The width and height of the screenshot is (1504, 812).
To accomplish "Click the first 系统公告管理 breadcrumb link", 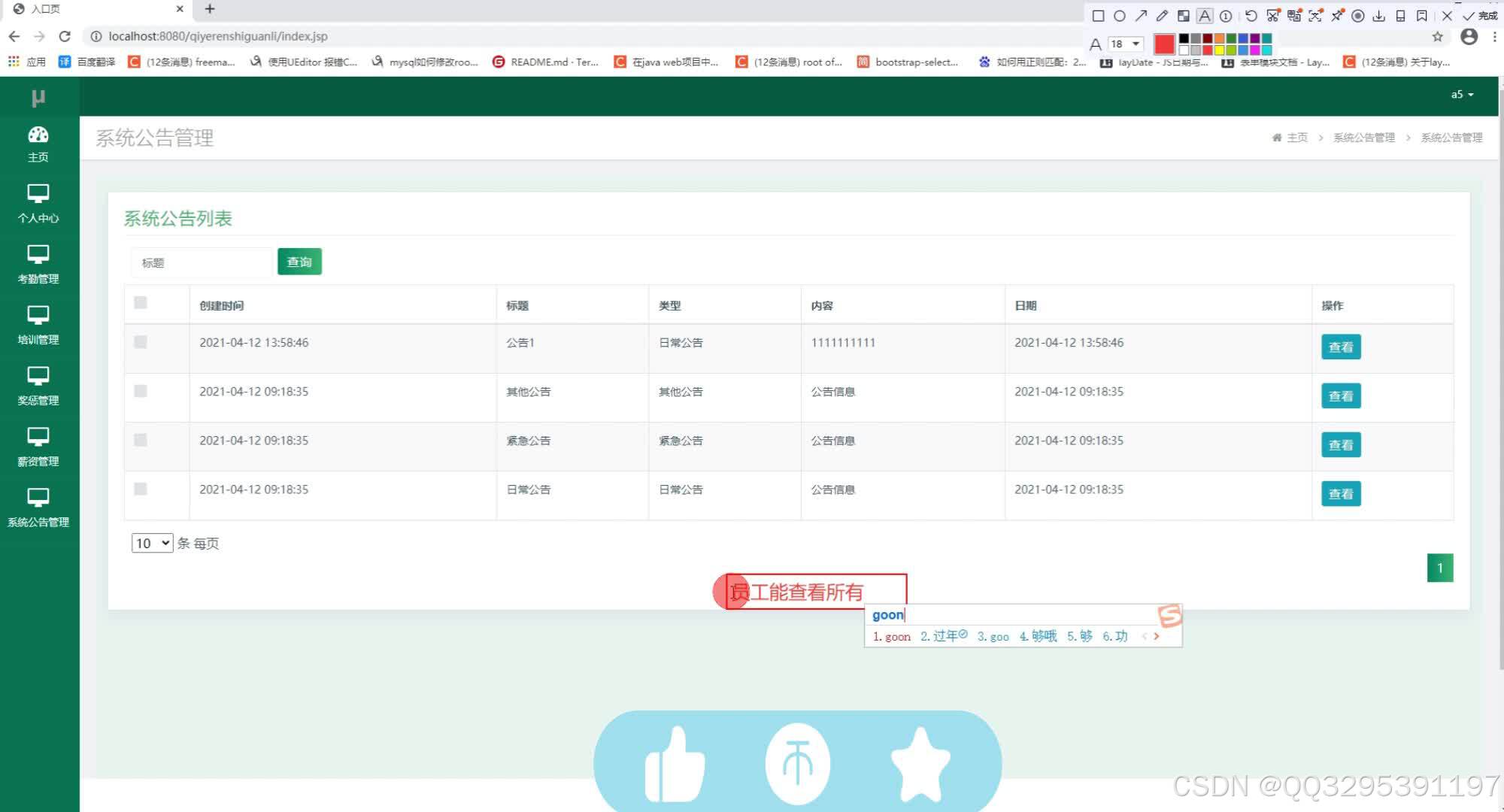I will [x=1363, y=138].
